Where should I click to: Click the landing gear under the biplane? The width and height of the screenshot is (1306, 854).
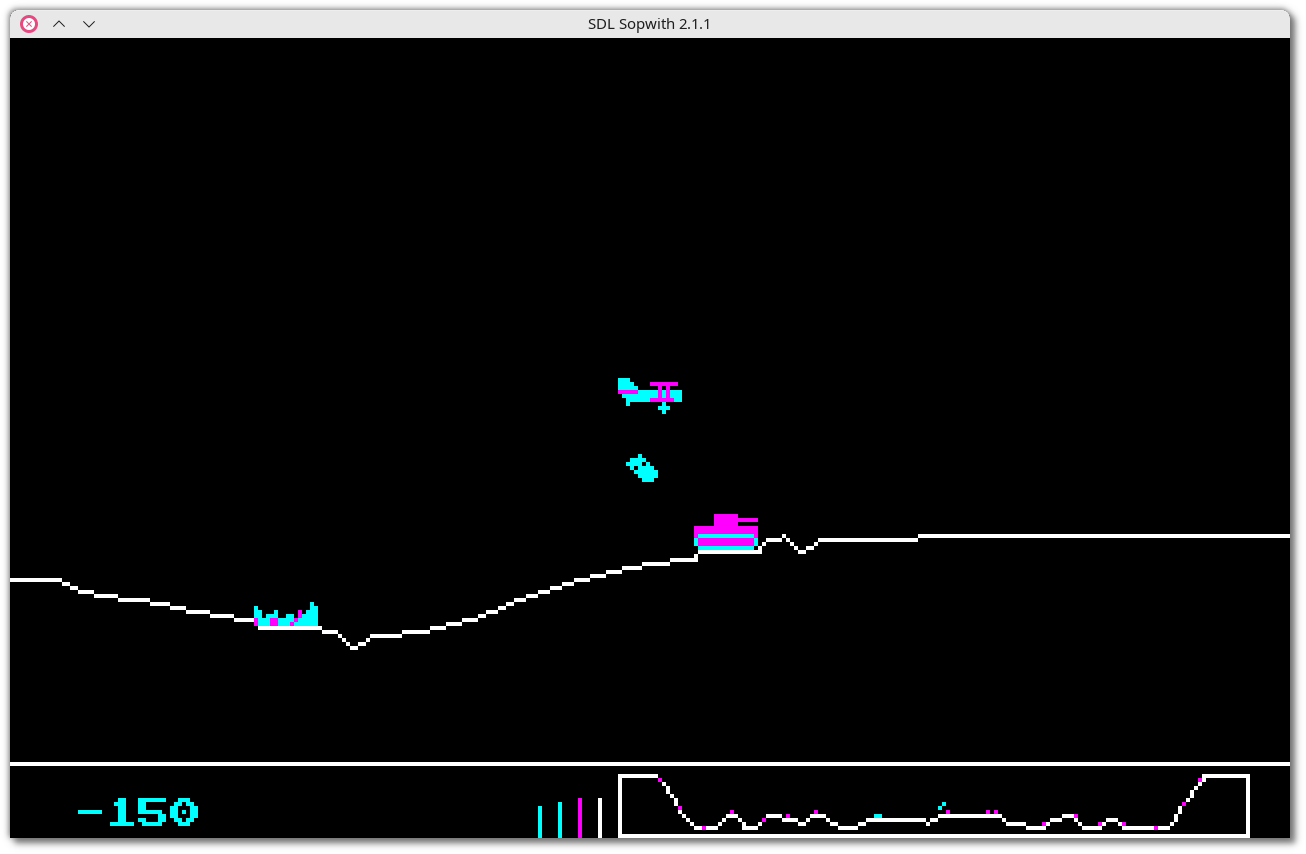click(x=664, y=408)
